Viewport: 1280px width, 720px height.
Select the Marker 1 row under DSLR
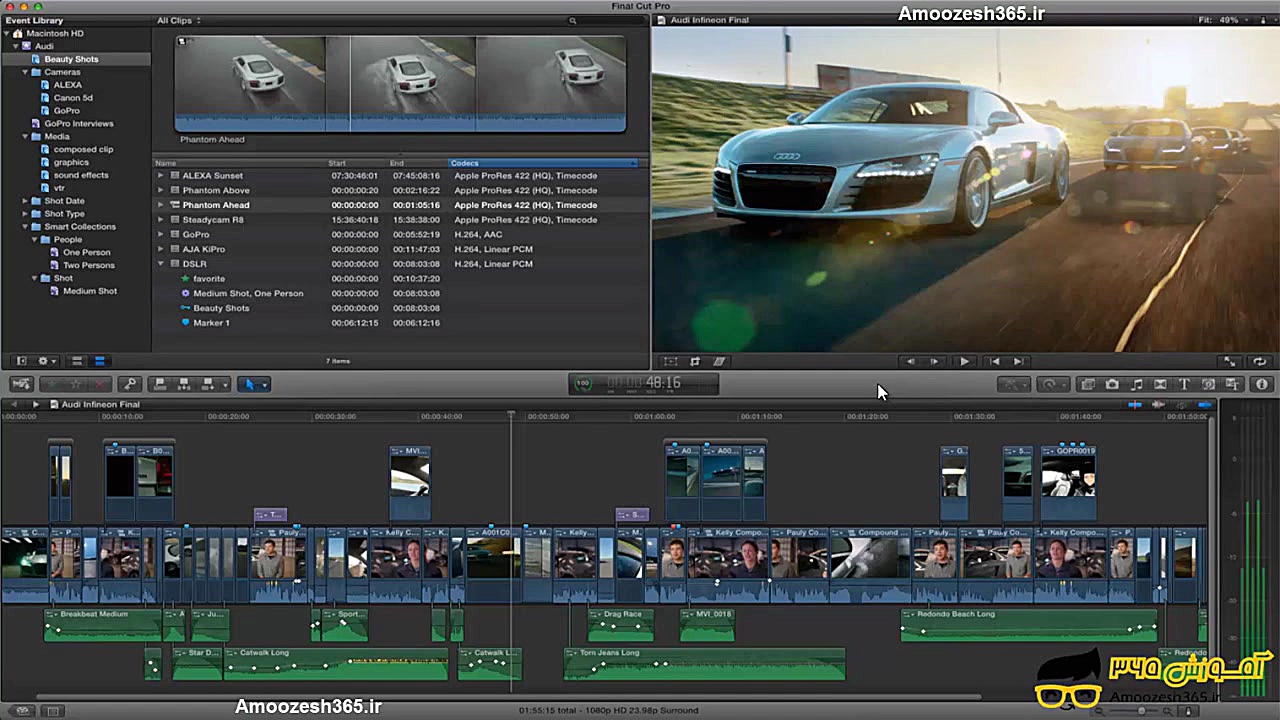[400, 323]
